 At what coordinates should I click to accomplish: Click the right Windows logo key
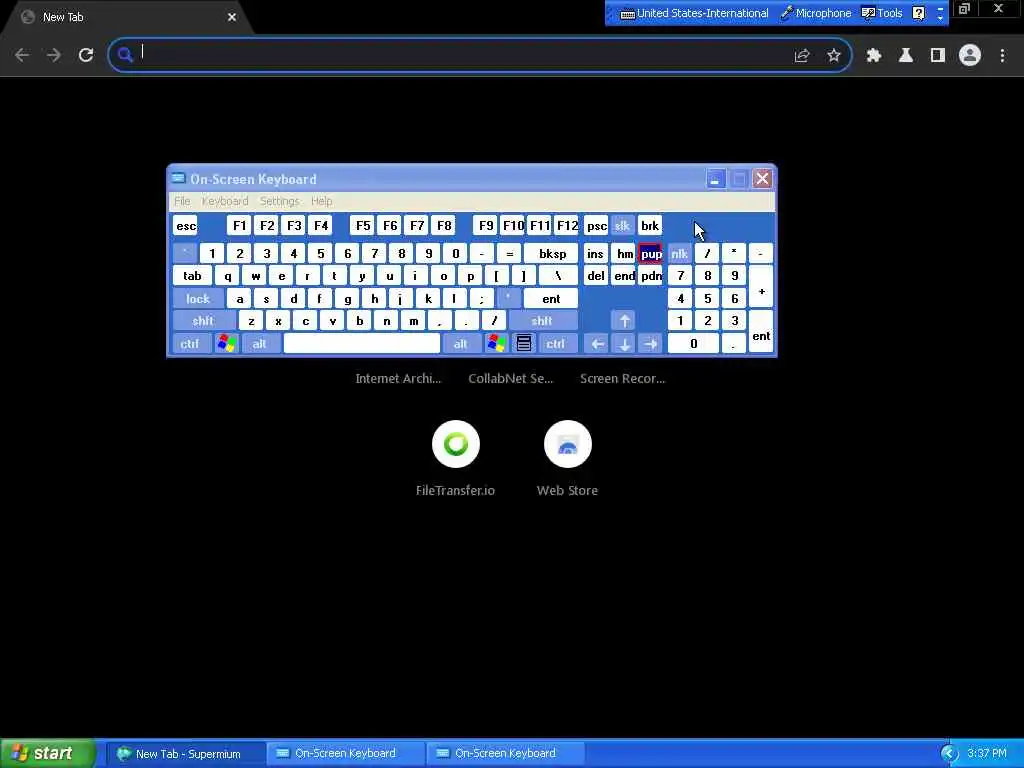(496, 344)
